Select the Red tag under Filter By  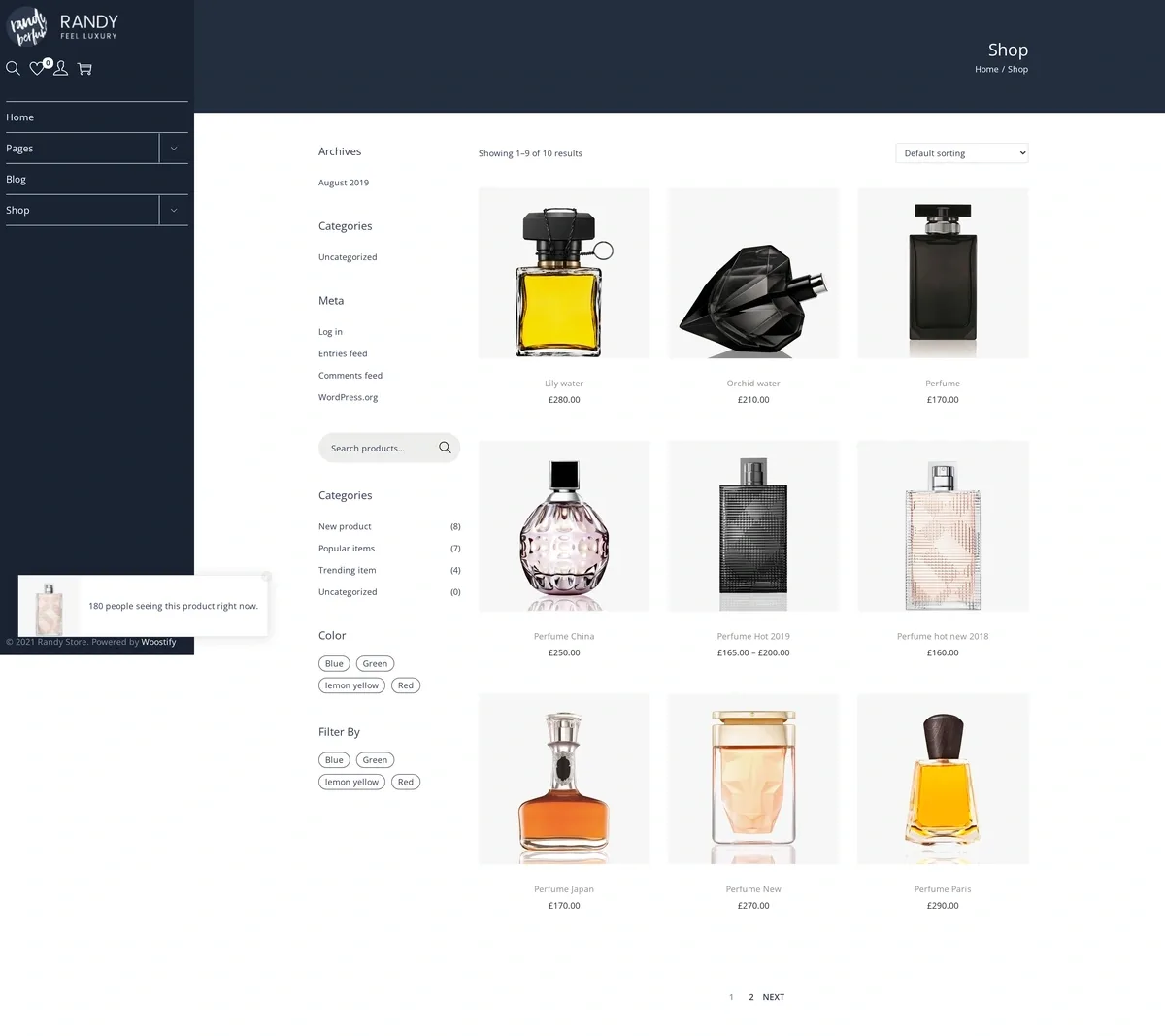click(406, 782)
